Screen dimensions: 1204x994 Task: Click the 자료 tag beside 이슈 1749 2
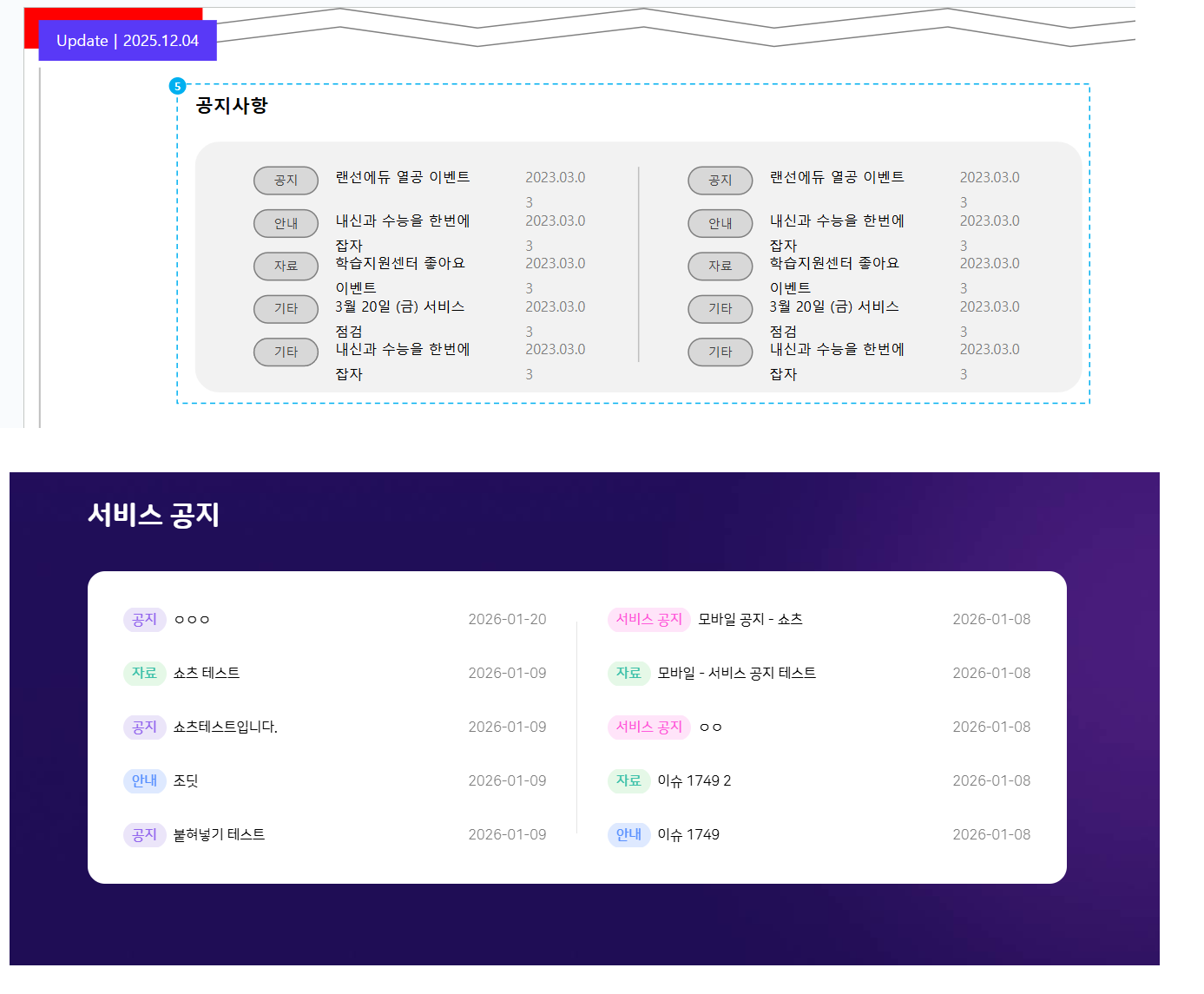coord(628,780)
